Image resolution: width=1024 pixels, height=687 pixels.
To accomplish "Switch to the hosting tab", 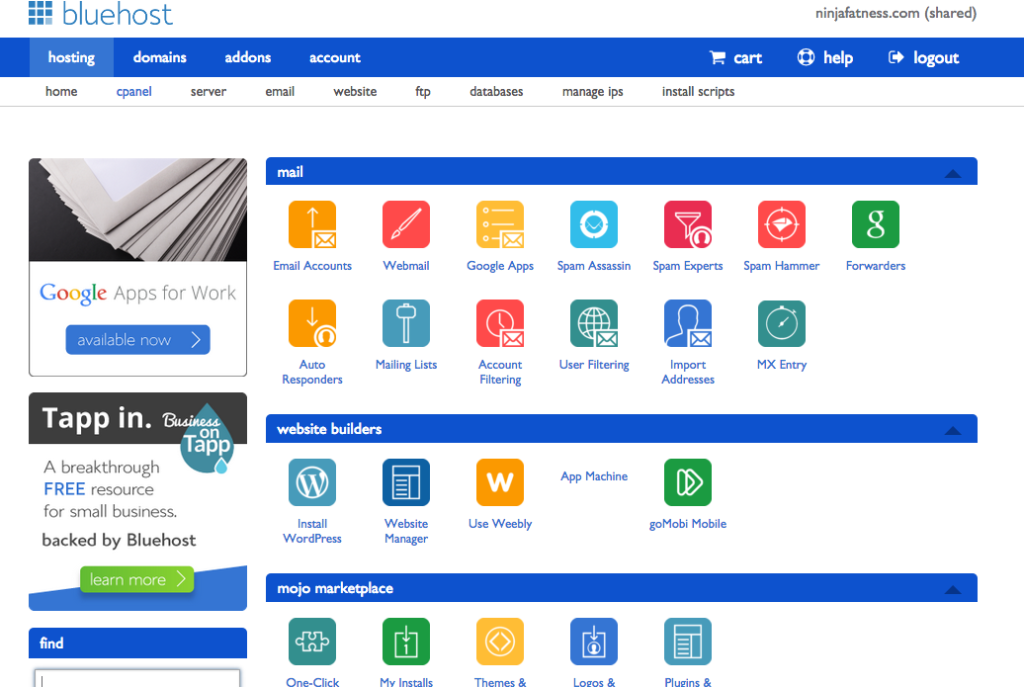I will [71, 57].
